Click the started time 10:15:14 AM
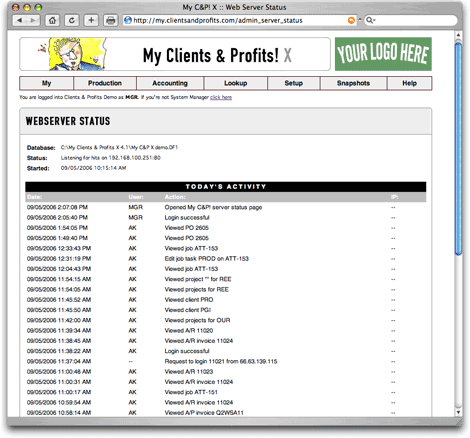Screen dimensions: 470x438 [93, 168]
